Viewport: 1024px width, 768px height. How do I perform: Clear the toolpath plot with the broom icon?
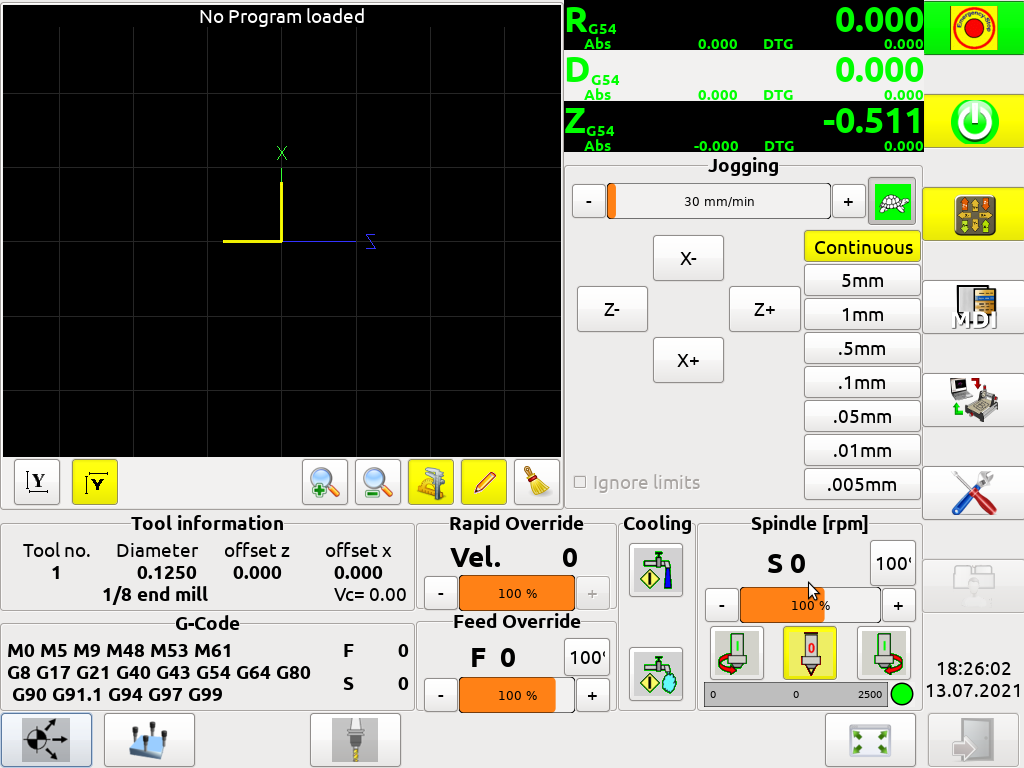tap(537, 482)
